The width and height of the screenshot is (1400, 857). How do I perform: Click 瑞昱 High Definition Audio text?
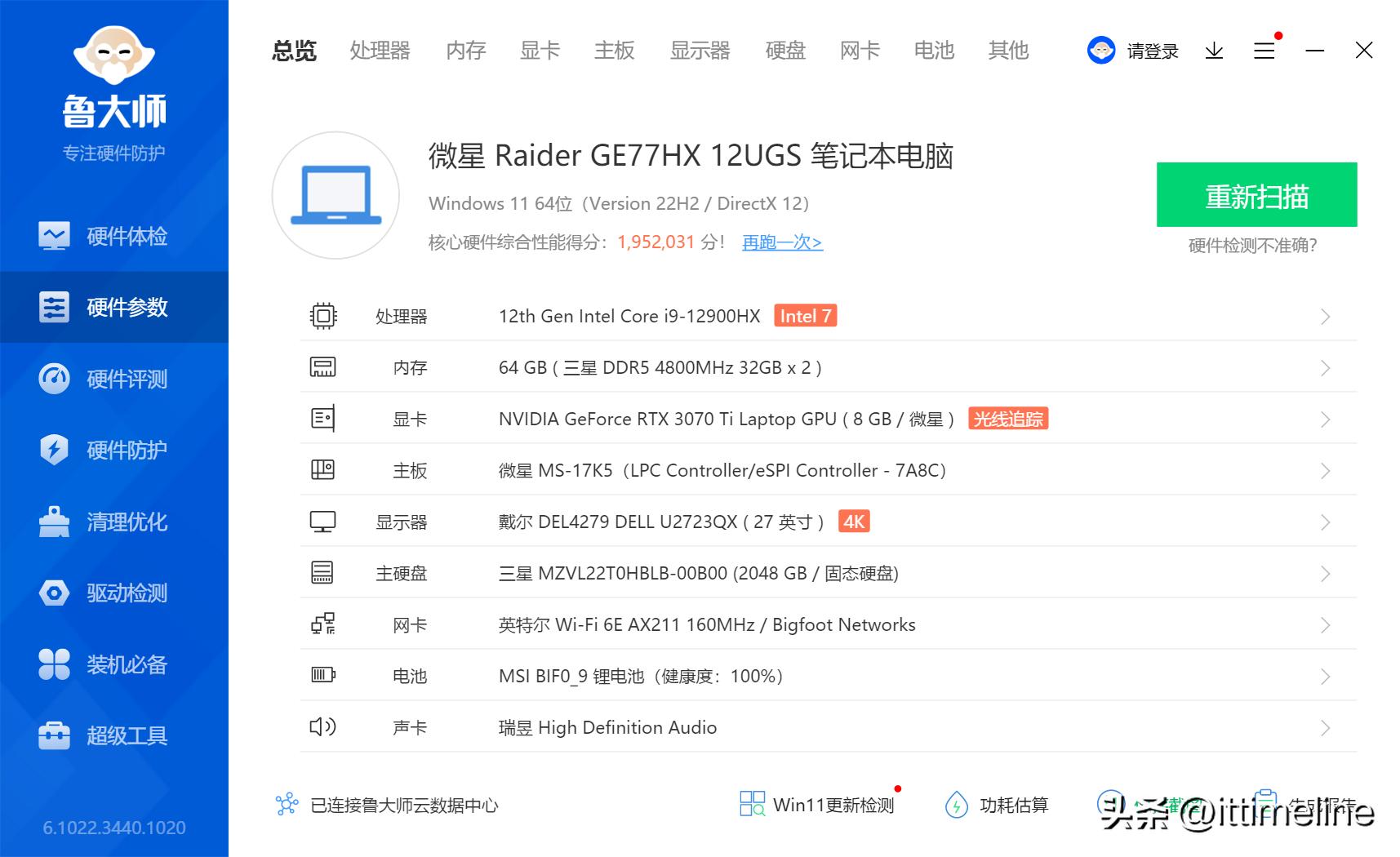[x=607, y=728]
